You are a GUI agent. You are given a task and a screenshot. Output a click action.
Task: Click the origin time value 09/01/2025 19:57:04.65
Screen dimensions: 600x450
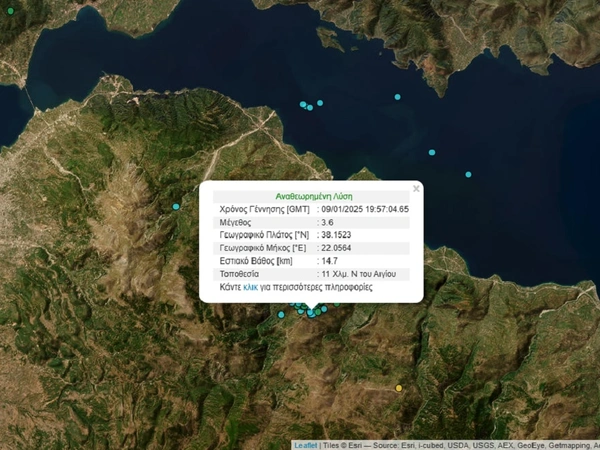[x=364, y=209]
